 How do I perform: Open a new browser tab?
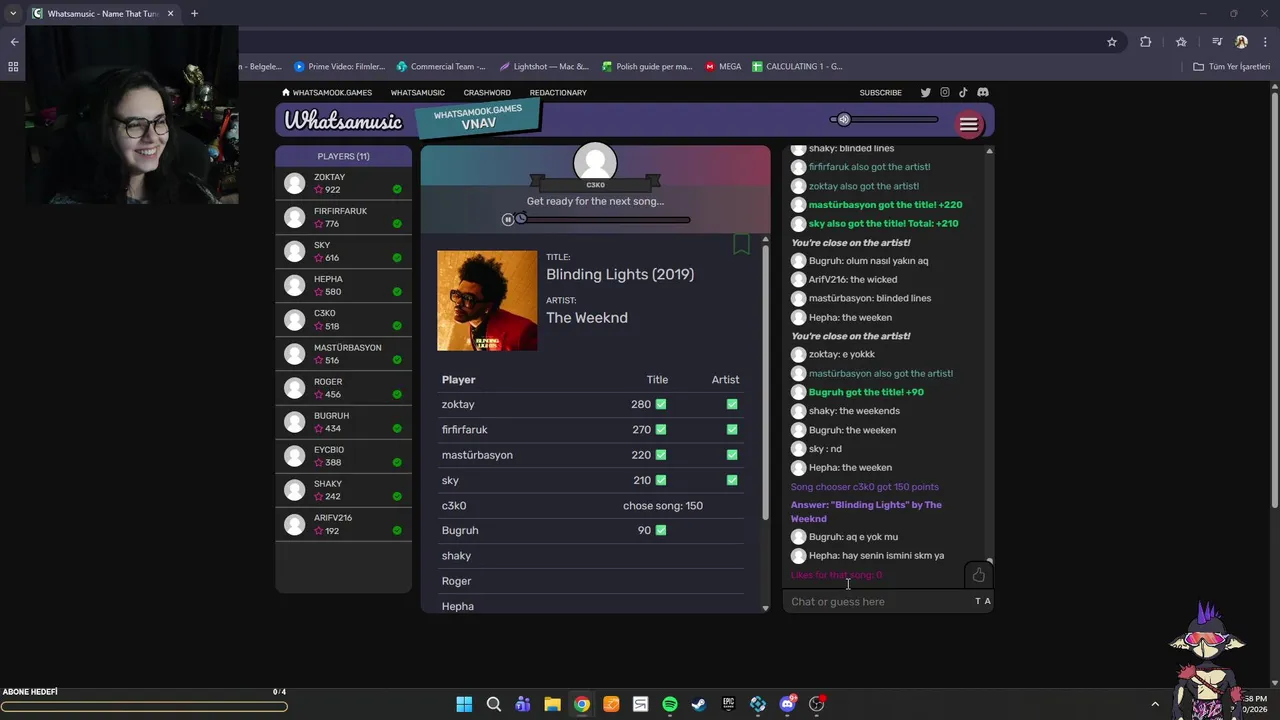click(x=194, y=13)
